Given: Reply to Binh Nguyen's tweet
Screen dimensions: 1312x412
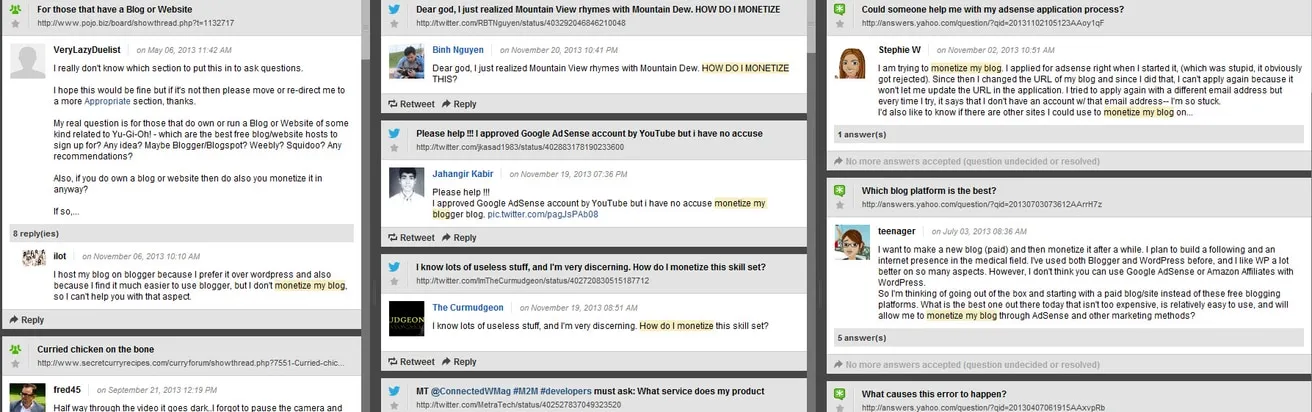Looking at the screenshot, I should coord(459,103).
